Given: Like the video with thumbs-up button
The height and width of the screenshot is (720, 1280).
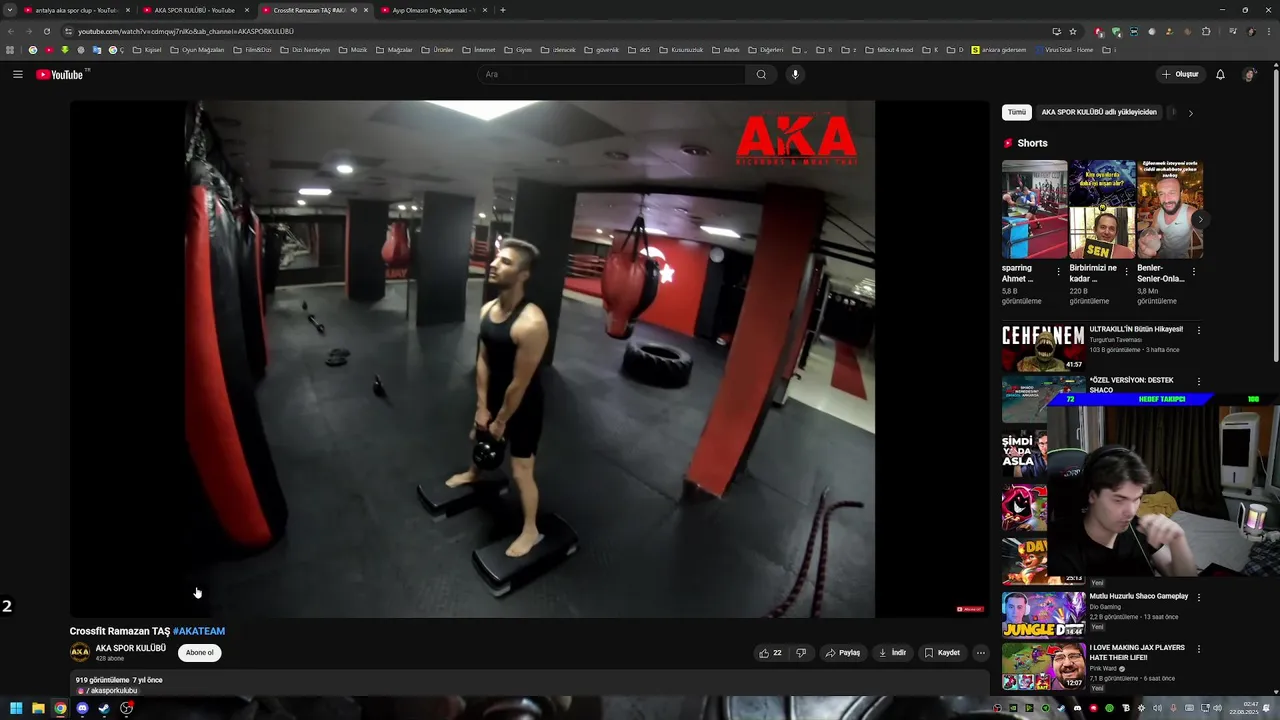Looking at the screenshot, I should tap(770, 653).
